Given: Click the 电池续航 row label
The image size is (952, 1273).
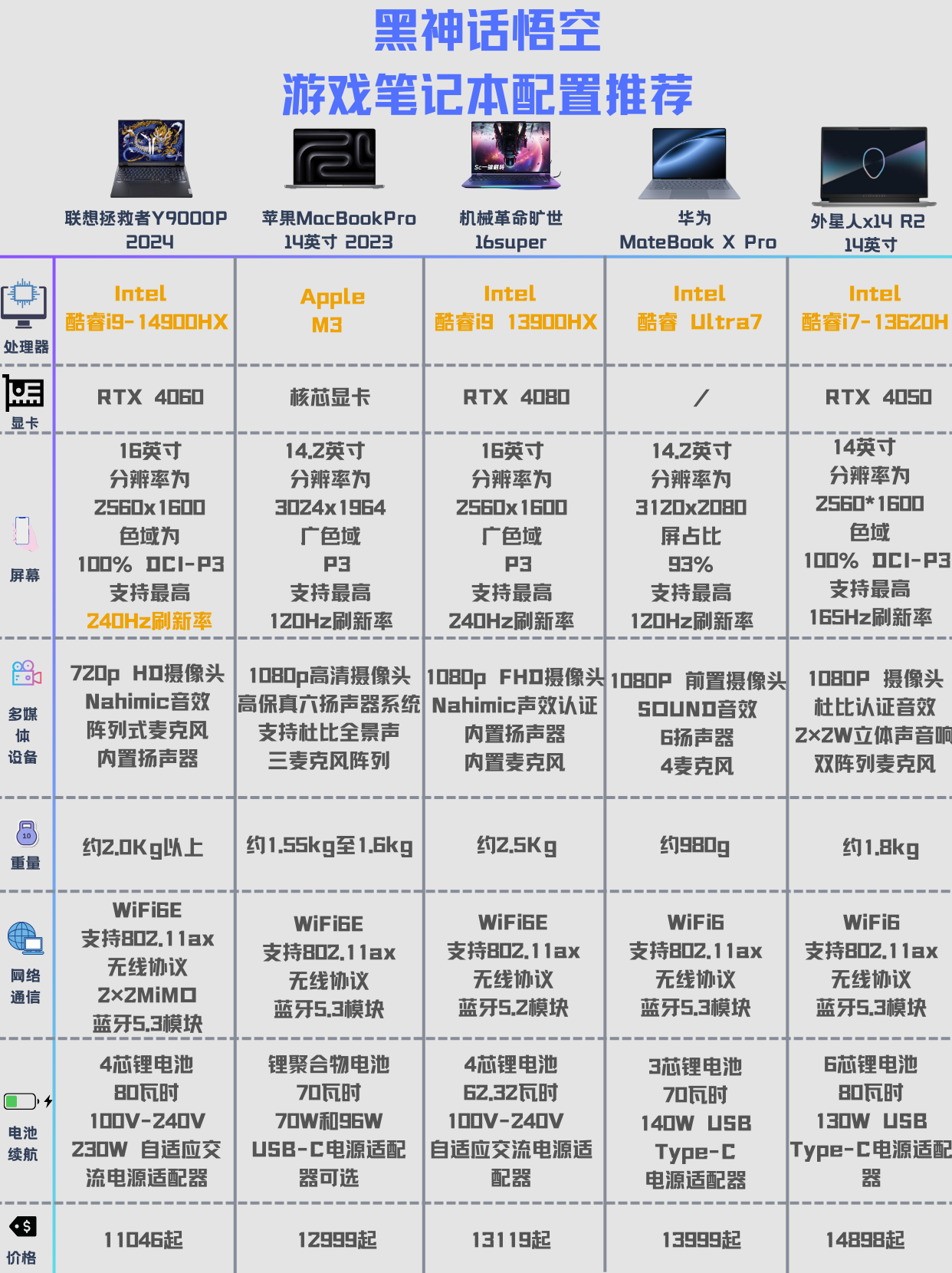Looking at the screenshot, I should point(23,1143).
